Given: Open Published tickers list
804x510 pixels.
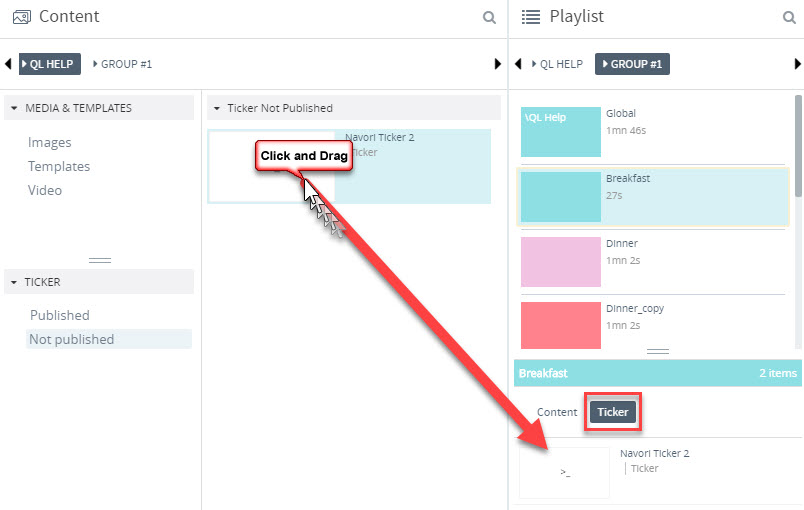Looking at the screenshot, I should [x=59, y=315].
